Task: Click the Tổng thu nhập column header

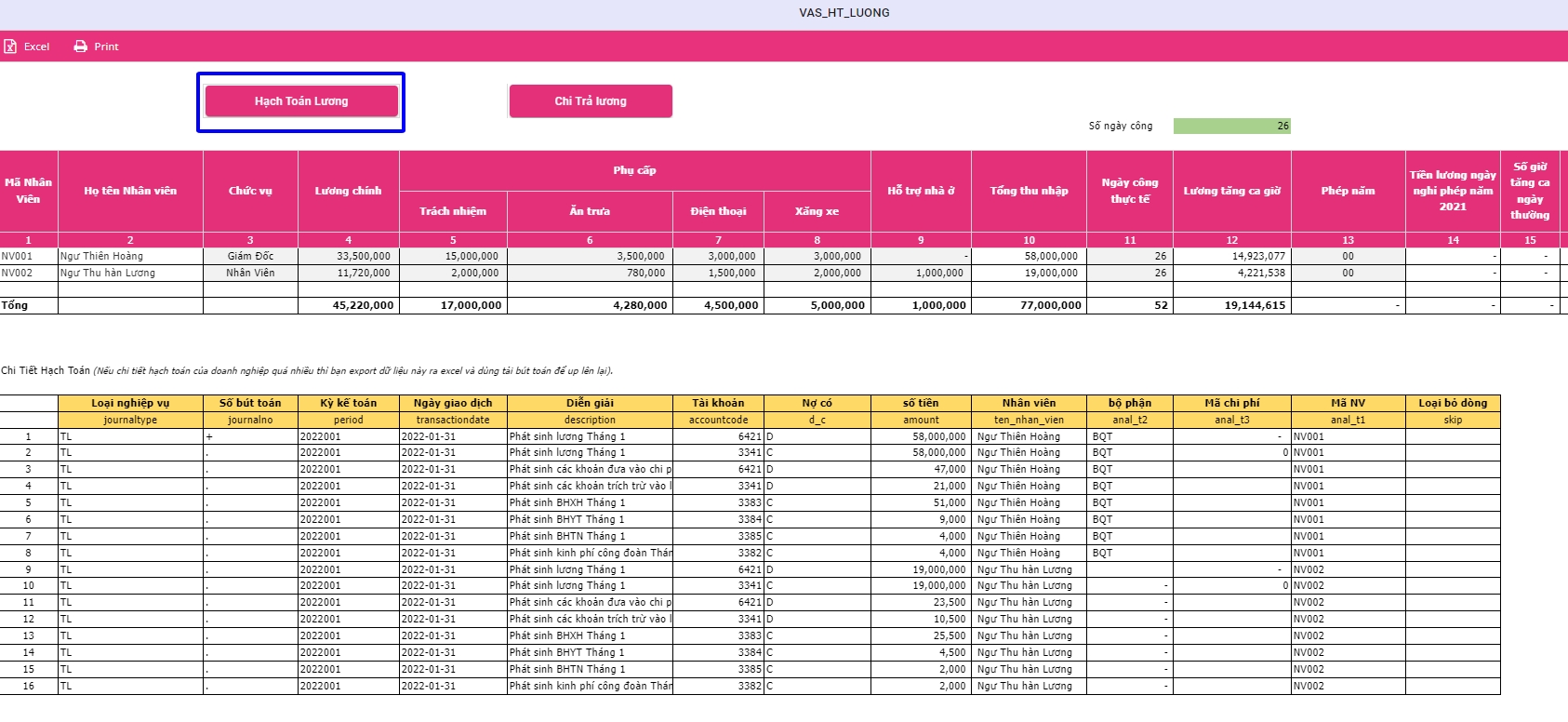Action: pos(1029,191)
